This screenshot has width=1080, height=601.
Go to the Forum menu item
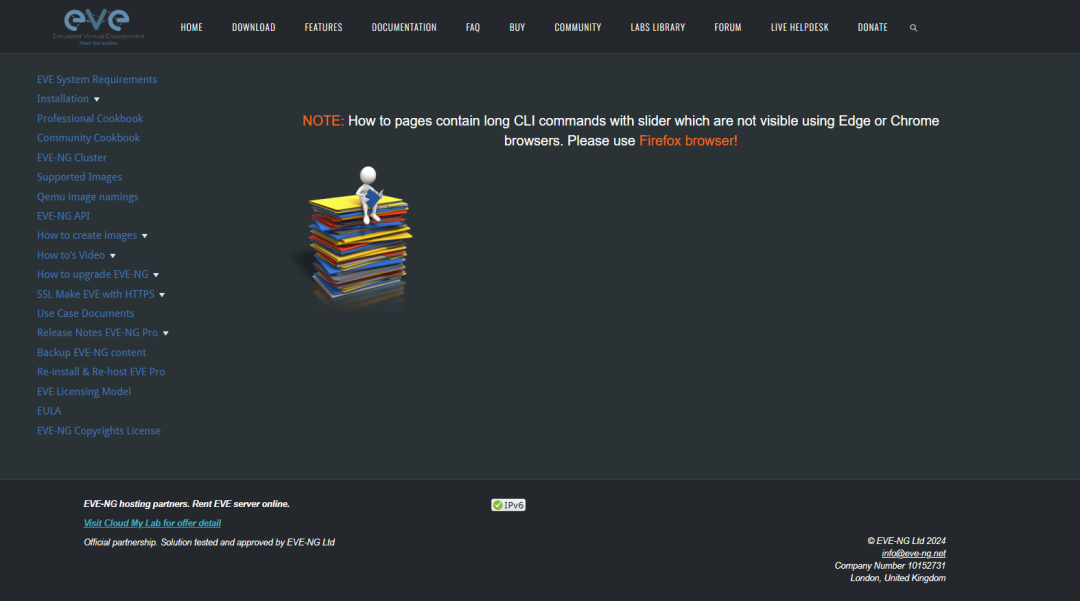[x=728, y=28]
